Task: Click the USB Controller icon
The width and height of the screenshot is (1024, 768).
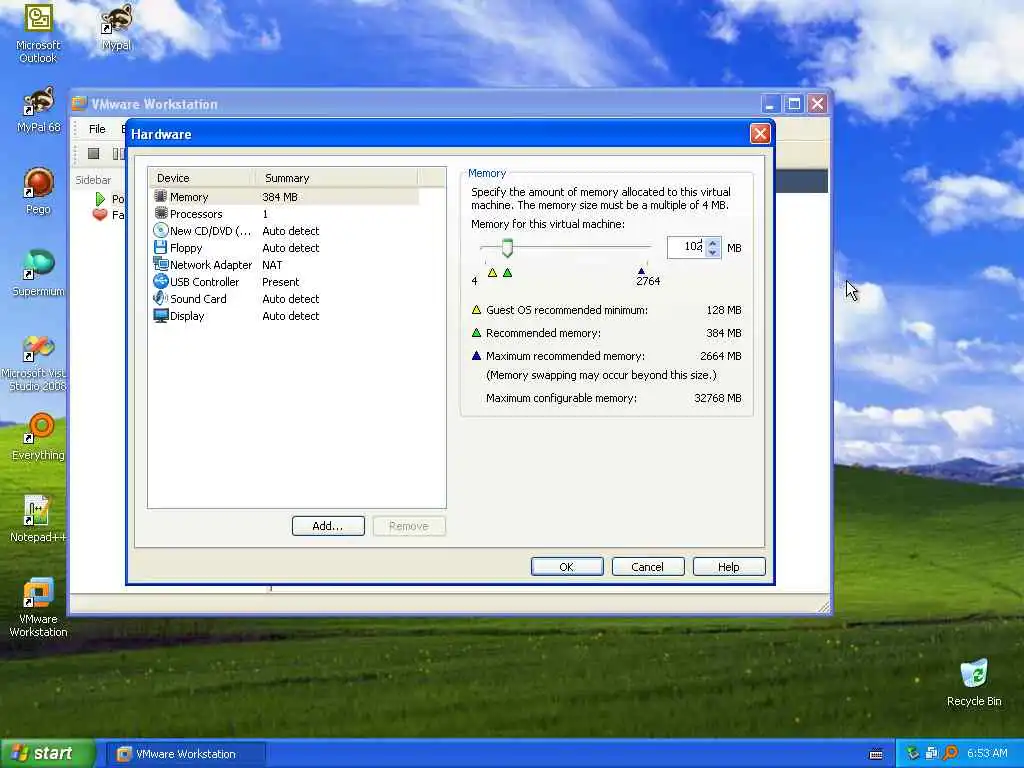Action: click(161, 281)
